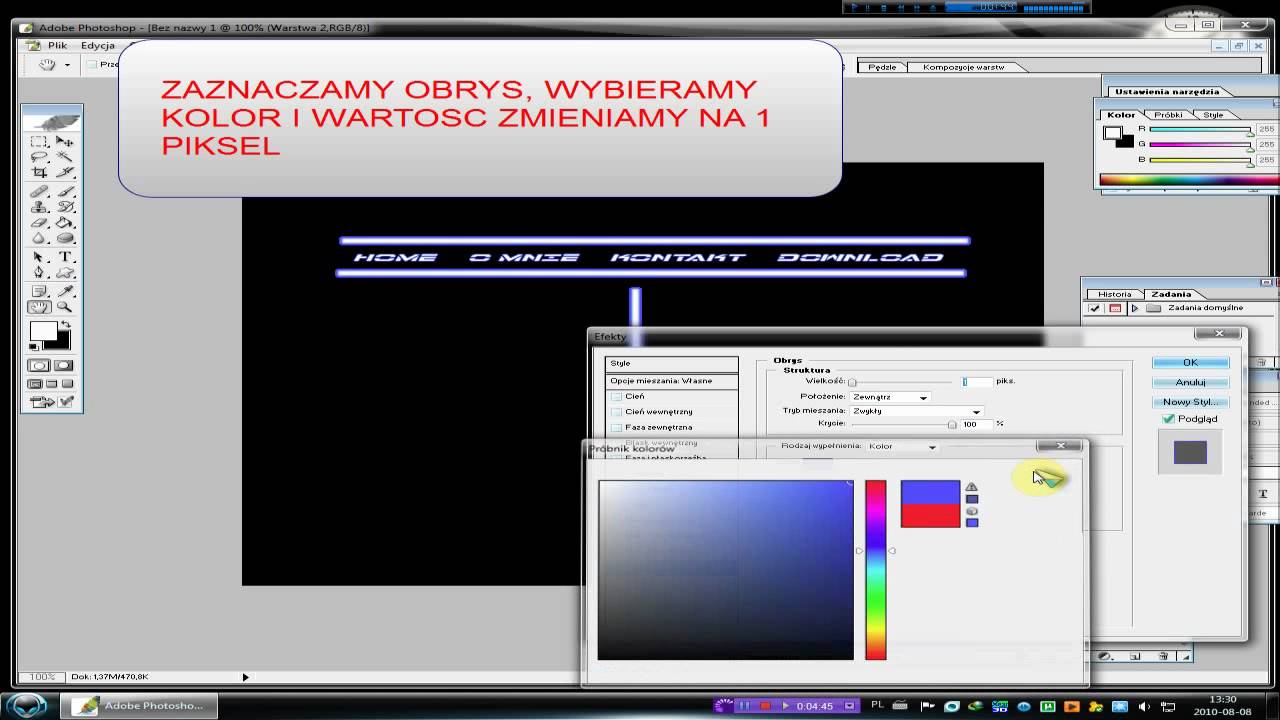Click the large color field in Próbnik kolorów
Image resolution: width=1280 pixels, height=720 pixels.
726,570
